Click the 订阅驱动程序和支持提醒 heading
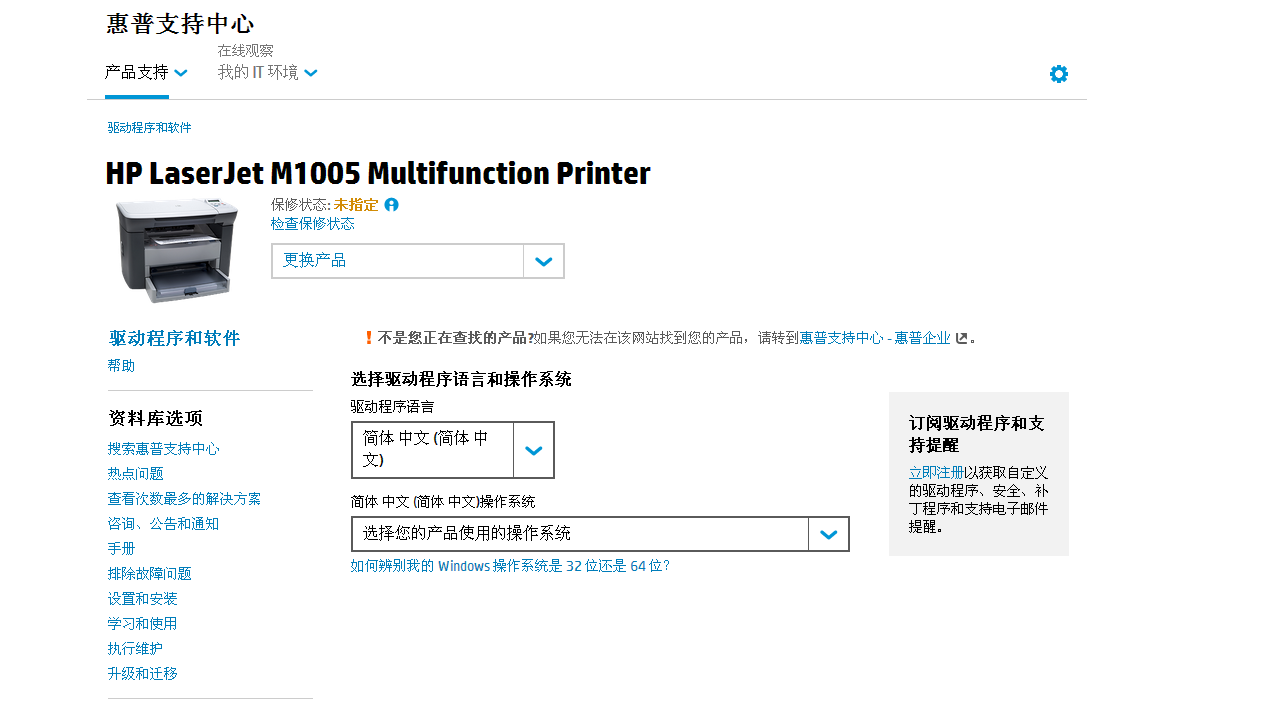The width and height of the screenshot is (1277, 702). click(x=977, y=434)
